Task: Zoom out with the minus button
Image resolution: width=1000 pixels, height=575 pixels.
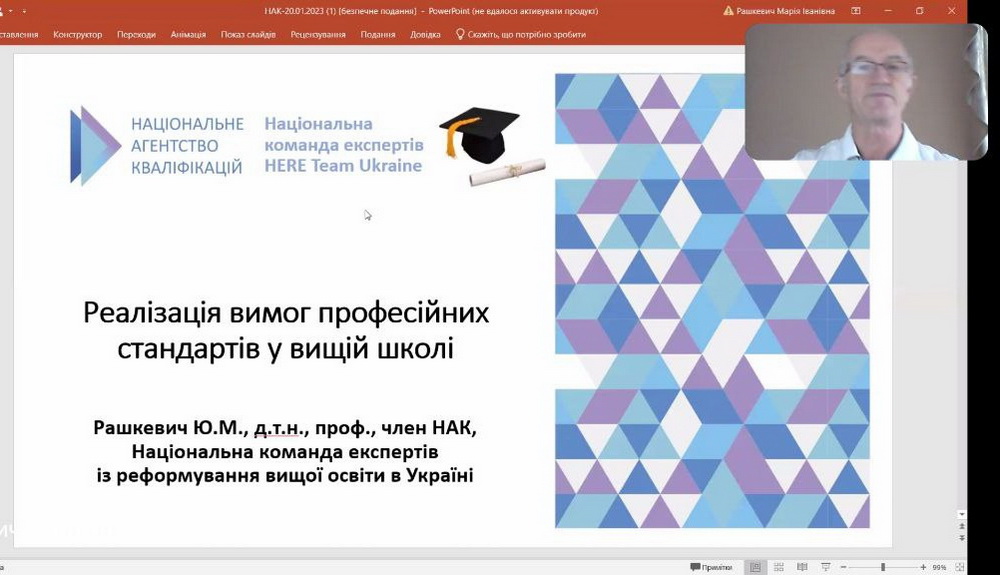Action: tap(843, 567)
